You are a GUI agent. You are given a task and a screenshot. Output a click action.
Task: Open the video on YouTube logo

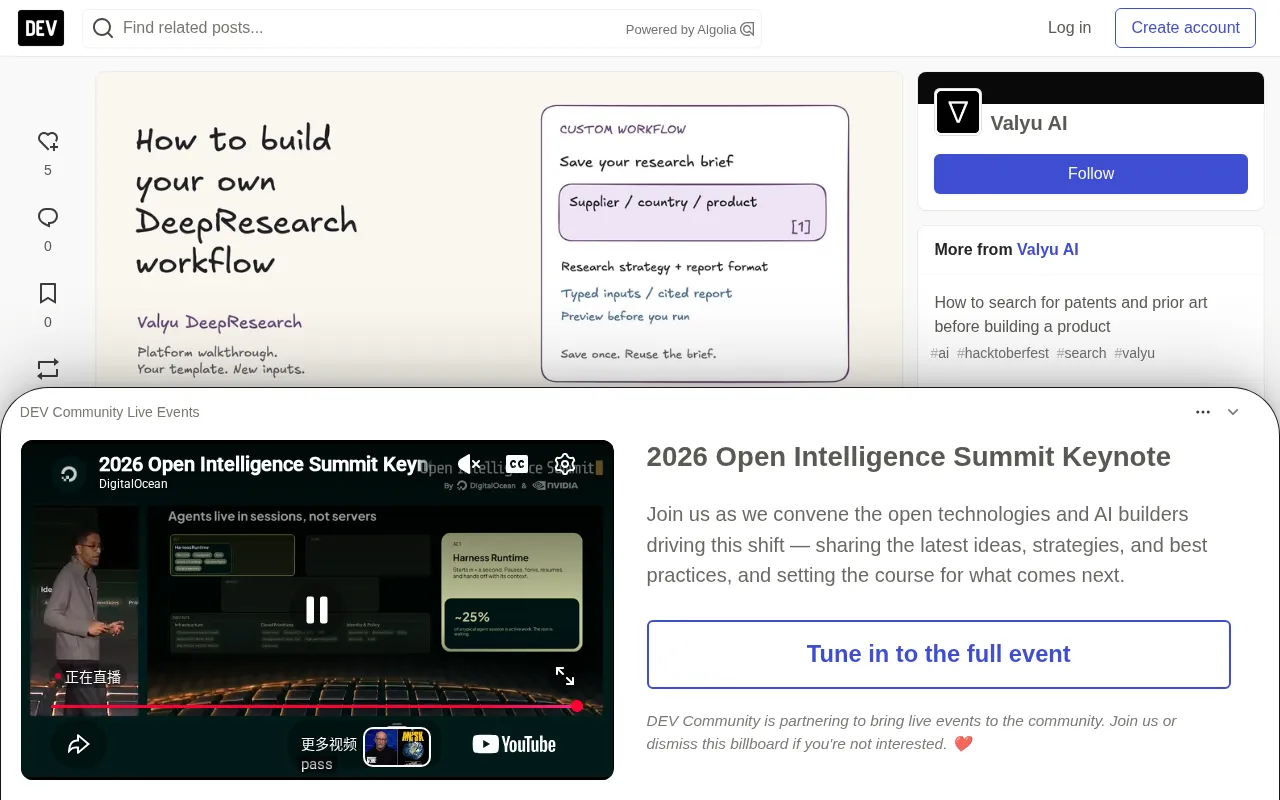coord(514,744)
